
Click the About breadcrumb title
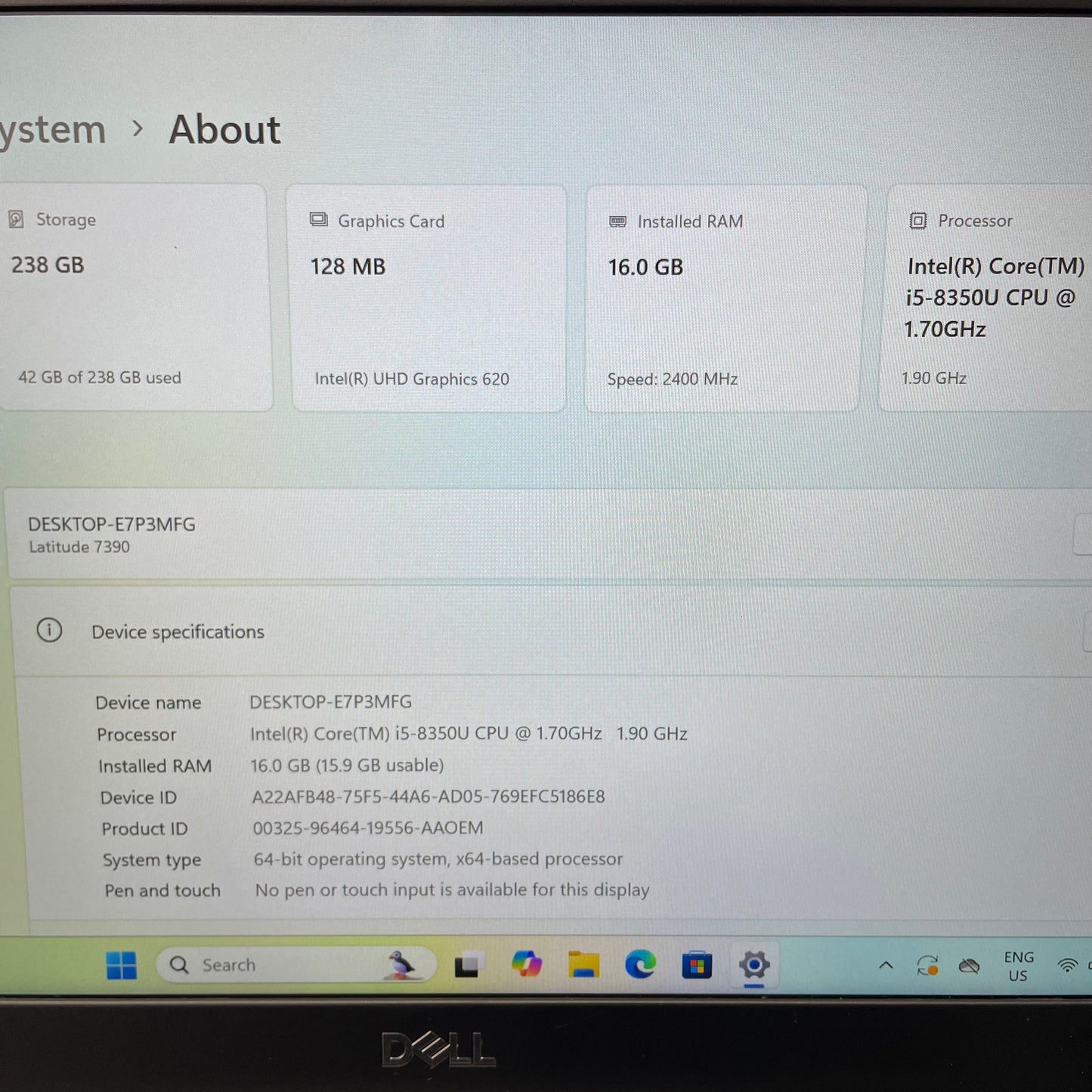click(x=224, y=129)
